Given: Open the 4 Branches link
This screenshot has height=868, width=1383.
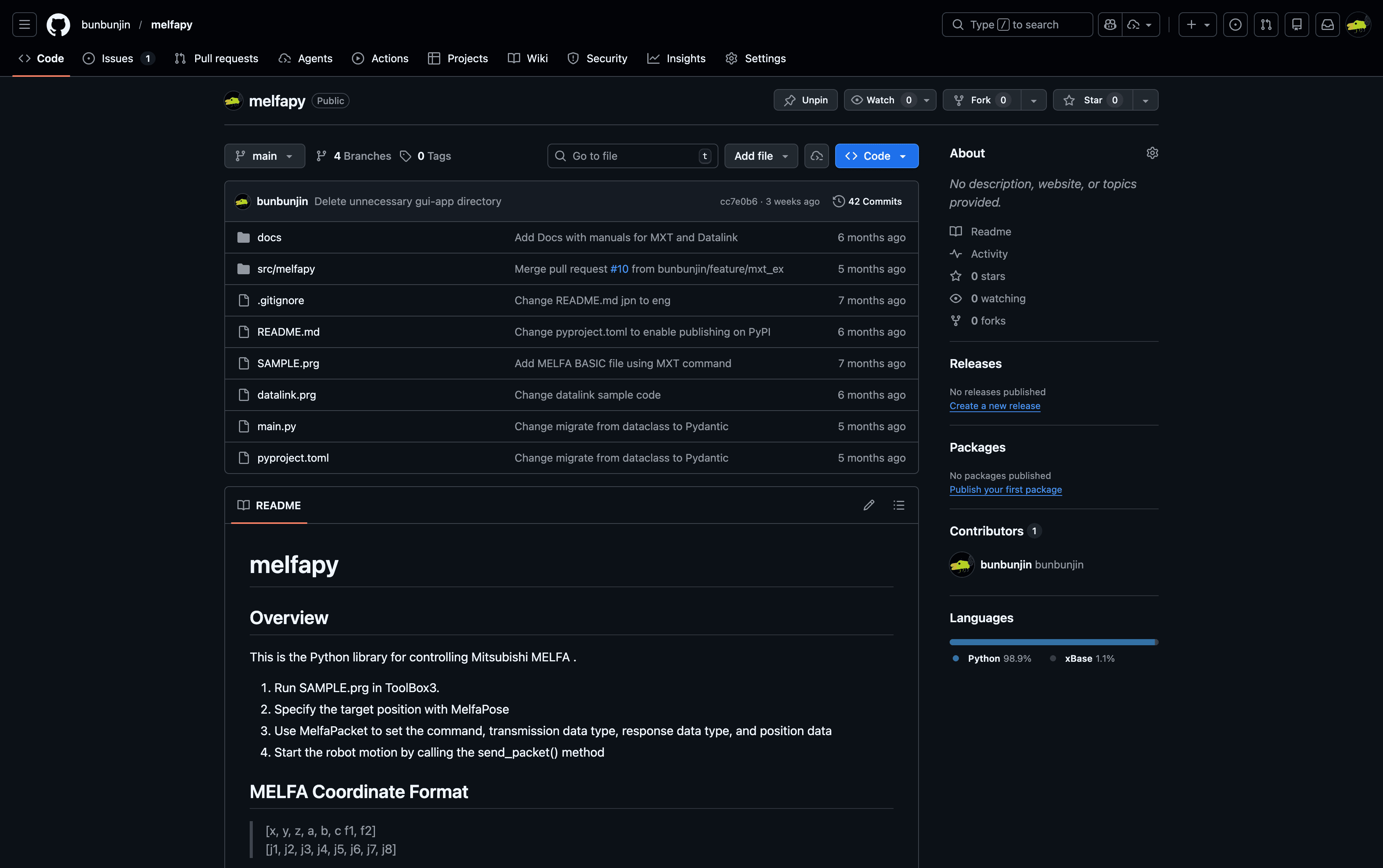Looking at the screenshot, I should coord(354,156).
